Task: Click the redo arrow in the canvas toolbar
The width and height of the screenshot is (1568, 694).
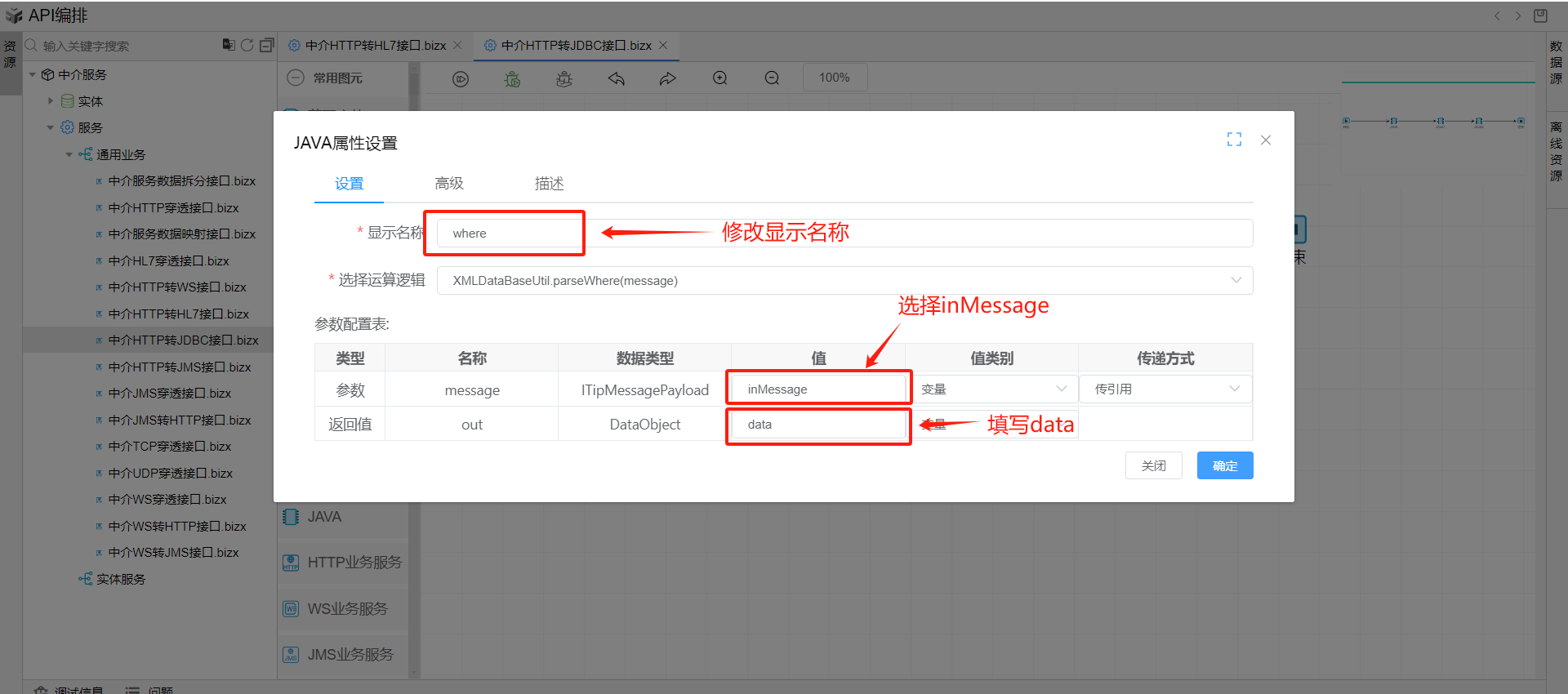Action: tap(668, 78)
